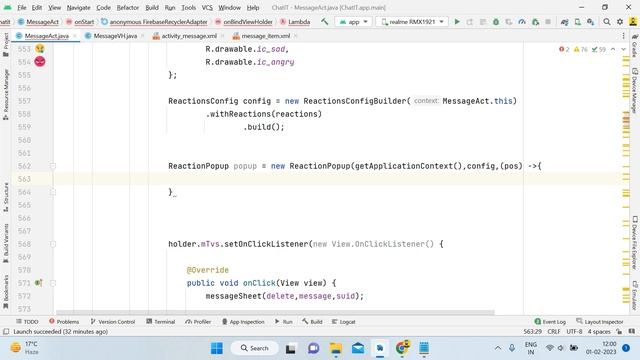Click the Windows Start button
The image size is (640, 360).
(217, 348)
